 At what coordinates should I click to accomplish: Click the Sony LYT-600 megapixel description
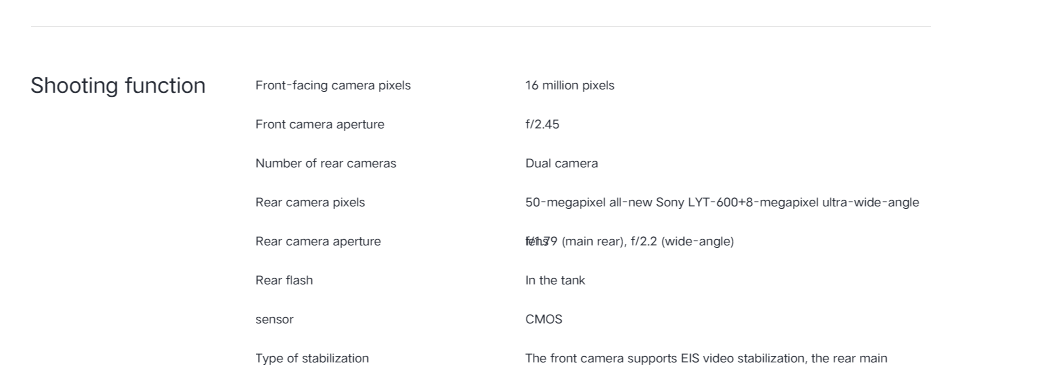point(722,202)
